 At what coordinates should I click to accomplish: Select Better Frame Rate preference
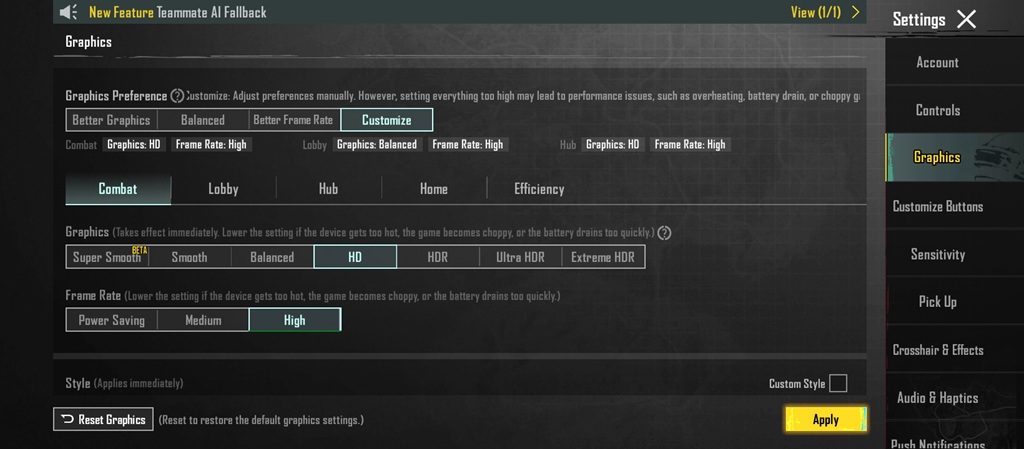(x=293, y=120)
